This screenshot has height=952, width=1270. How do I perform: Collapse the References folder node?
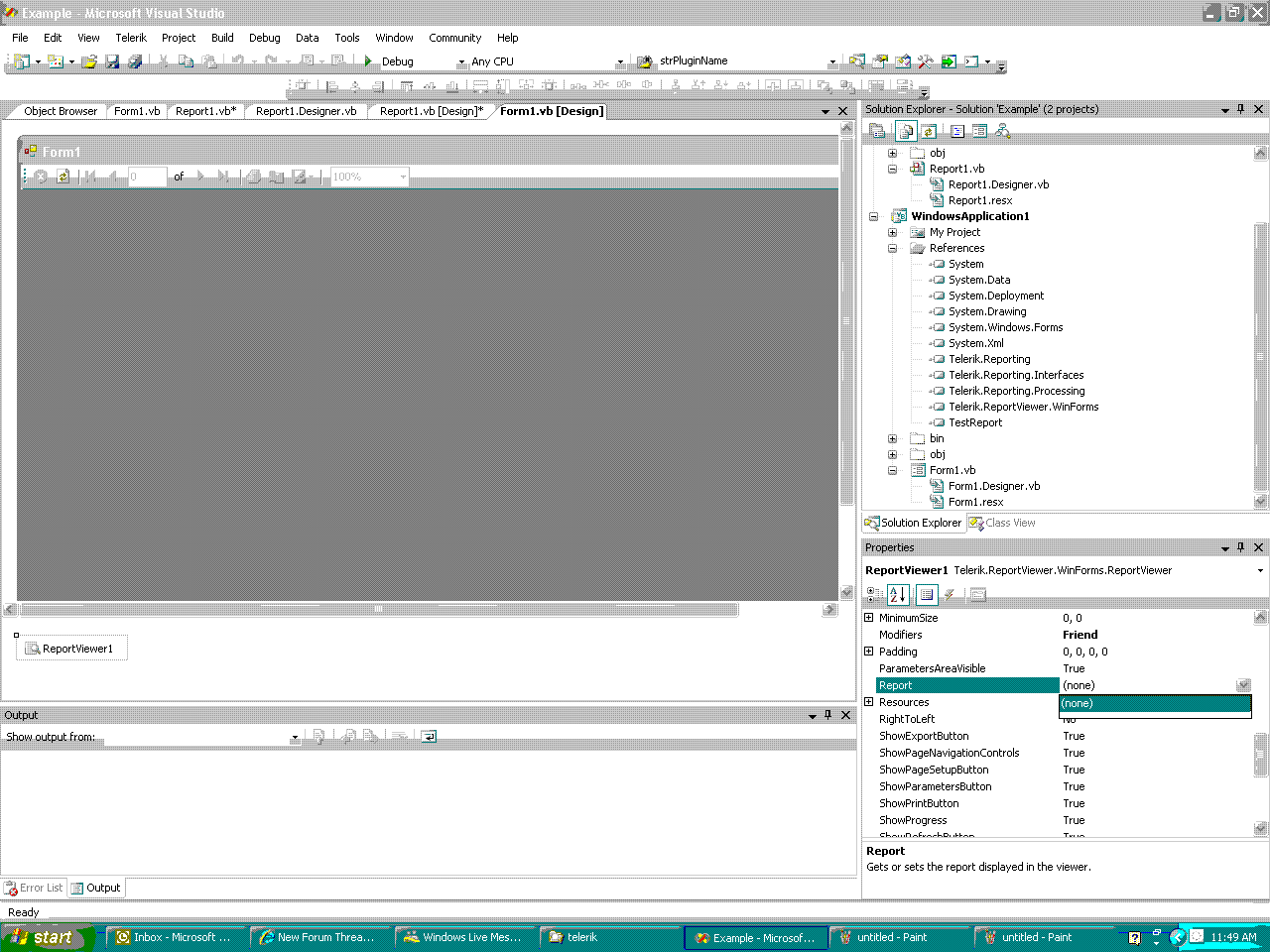[892, 248]
